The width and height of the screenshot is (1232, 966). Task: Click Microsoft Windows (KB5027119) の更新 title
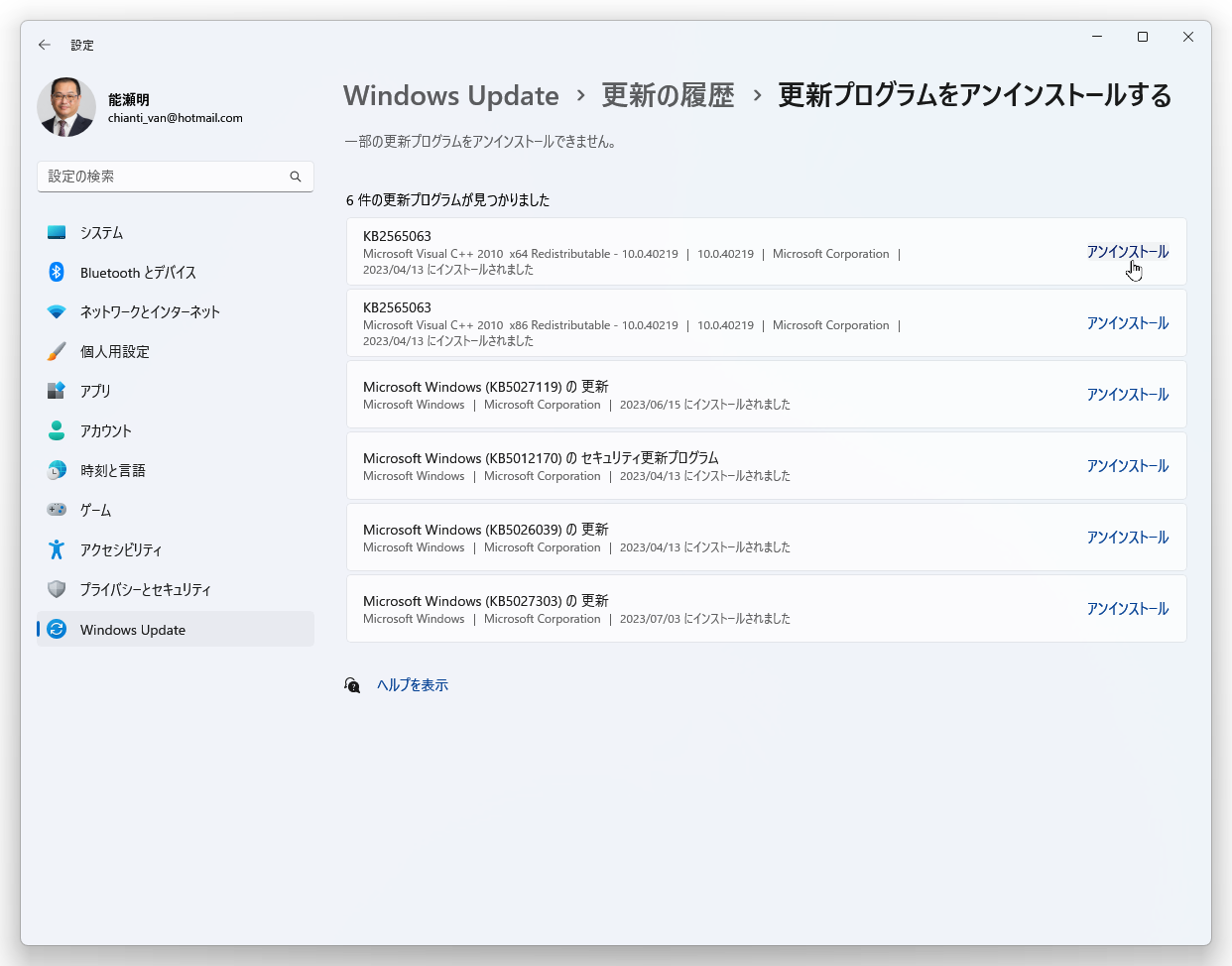(x=486, y=387)
